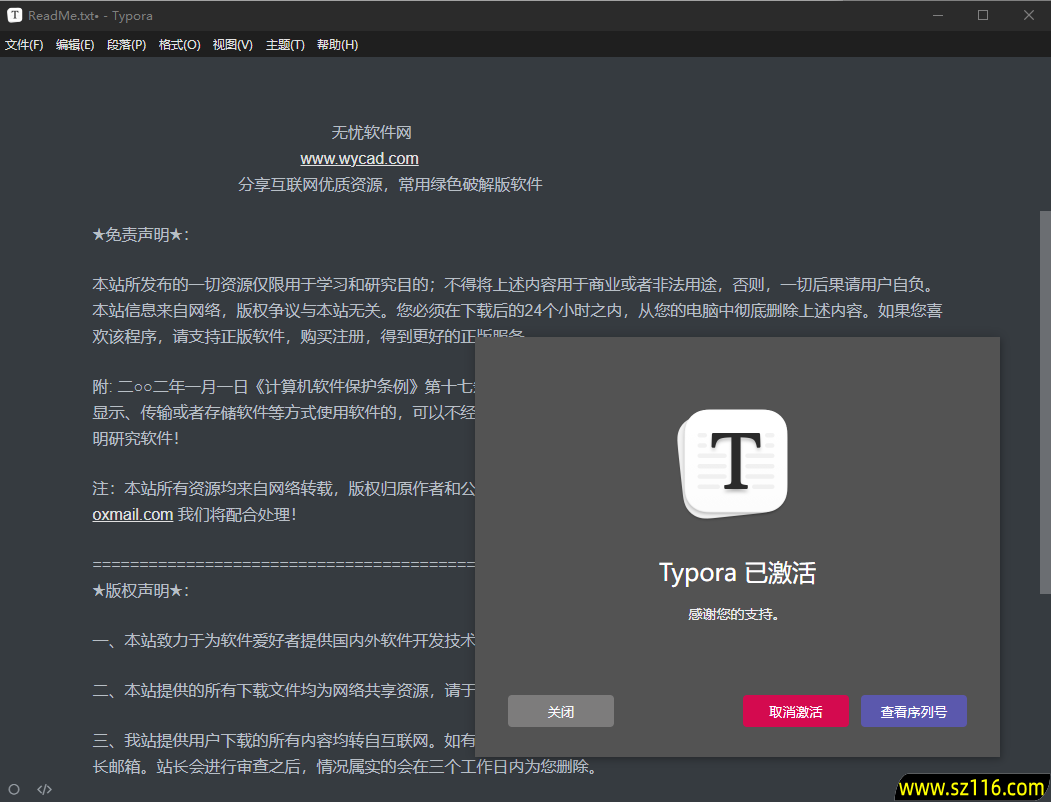
Task: Open the 格式(O) menu
Action: [179, 45]
